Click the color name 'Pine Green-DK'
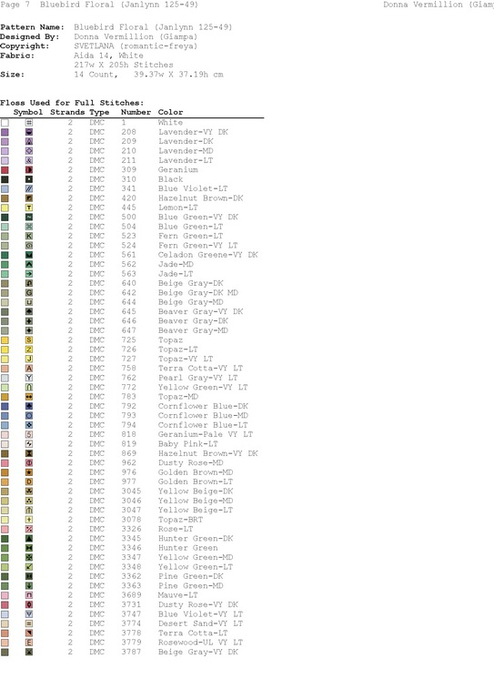The height and width of the screenshot is (699, 494). (x=191, y=576)
